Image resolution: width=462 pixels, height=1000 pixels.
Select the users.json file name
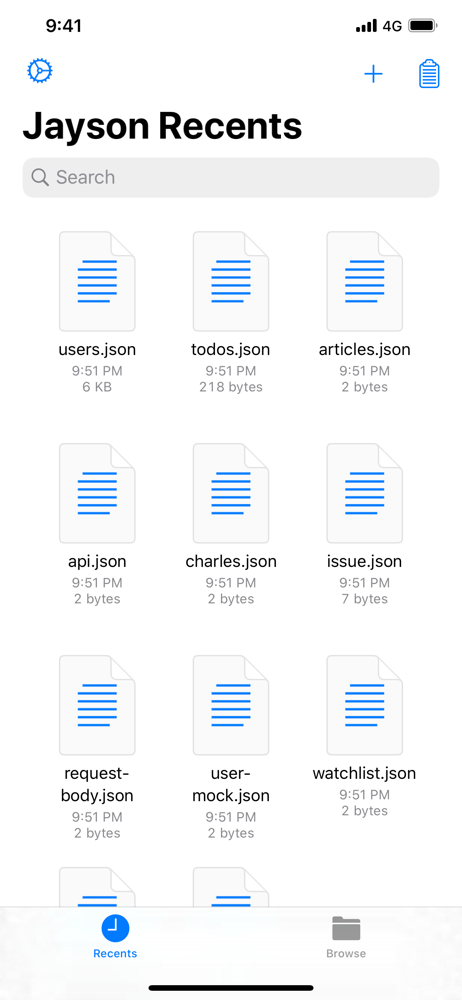[97, 349]
